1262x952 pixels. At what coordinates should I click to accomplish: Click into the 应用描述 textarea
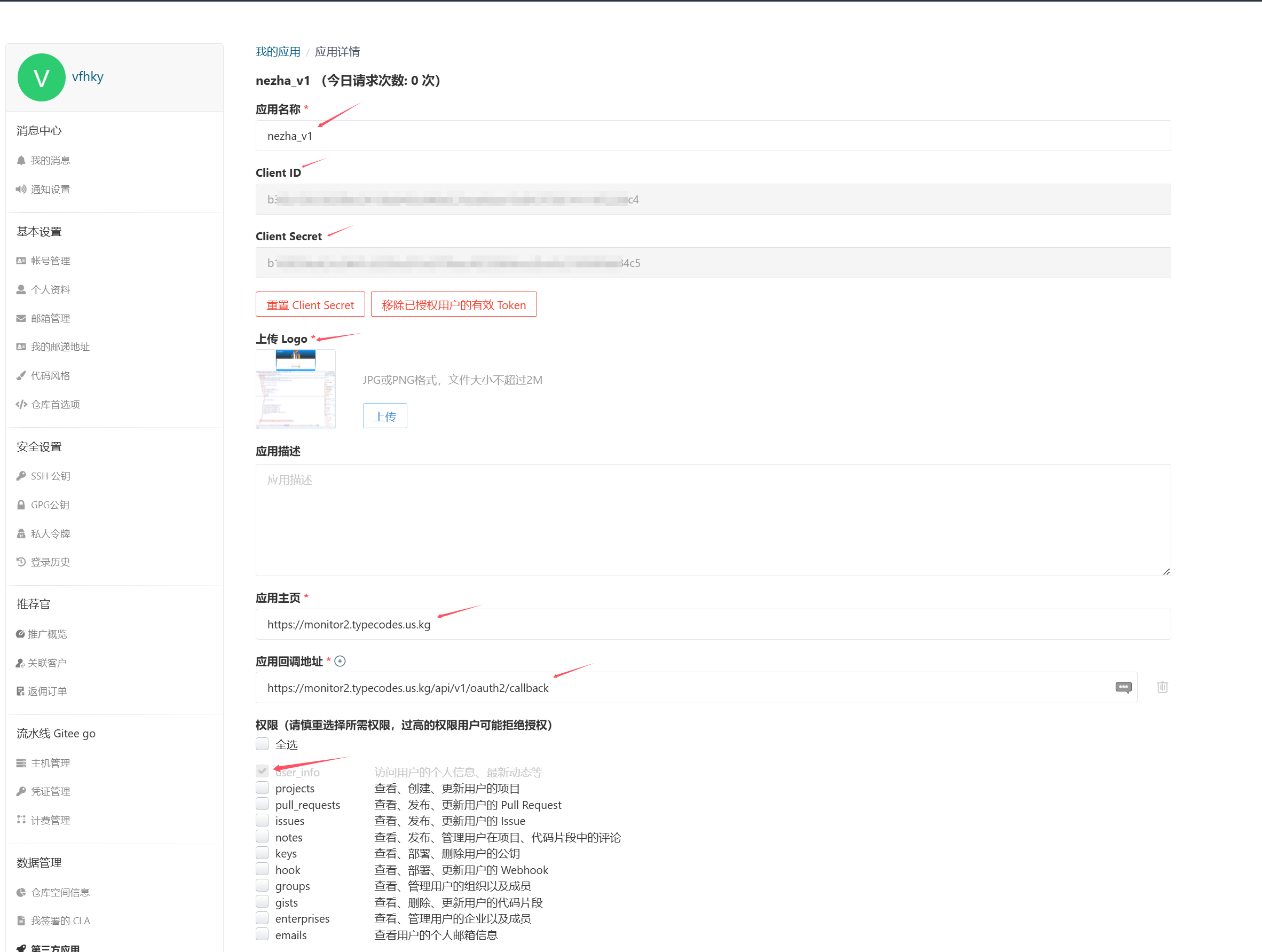click(713, 520)
